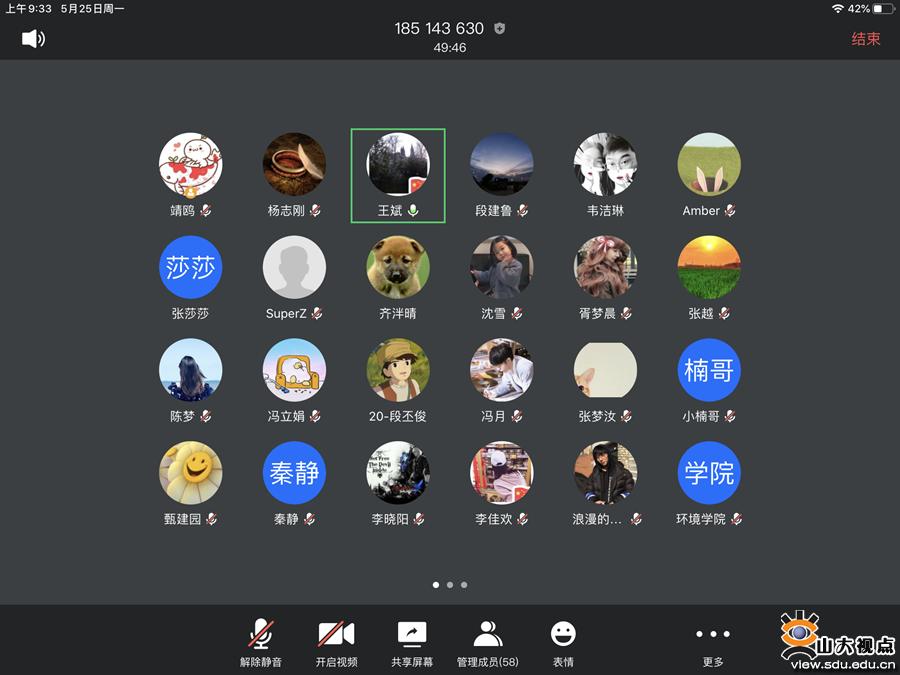The height and width of the screenshot is (675, 900).
Task: Select 齐泮晴 puppy avatar
Action: 398,267
